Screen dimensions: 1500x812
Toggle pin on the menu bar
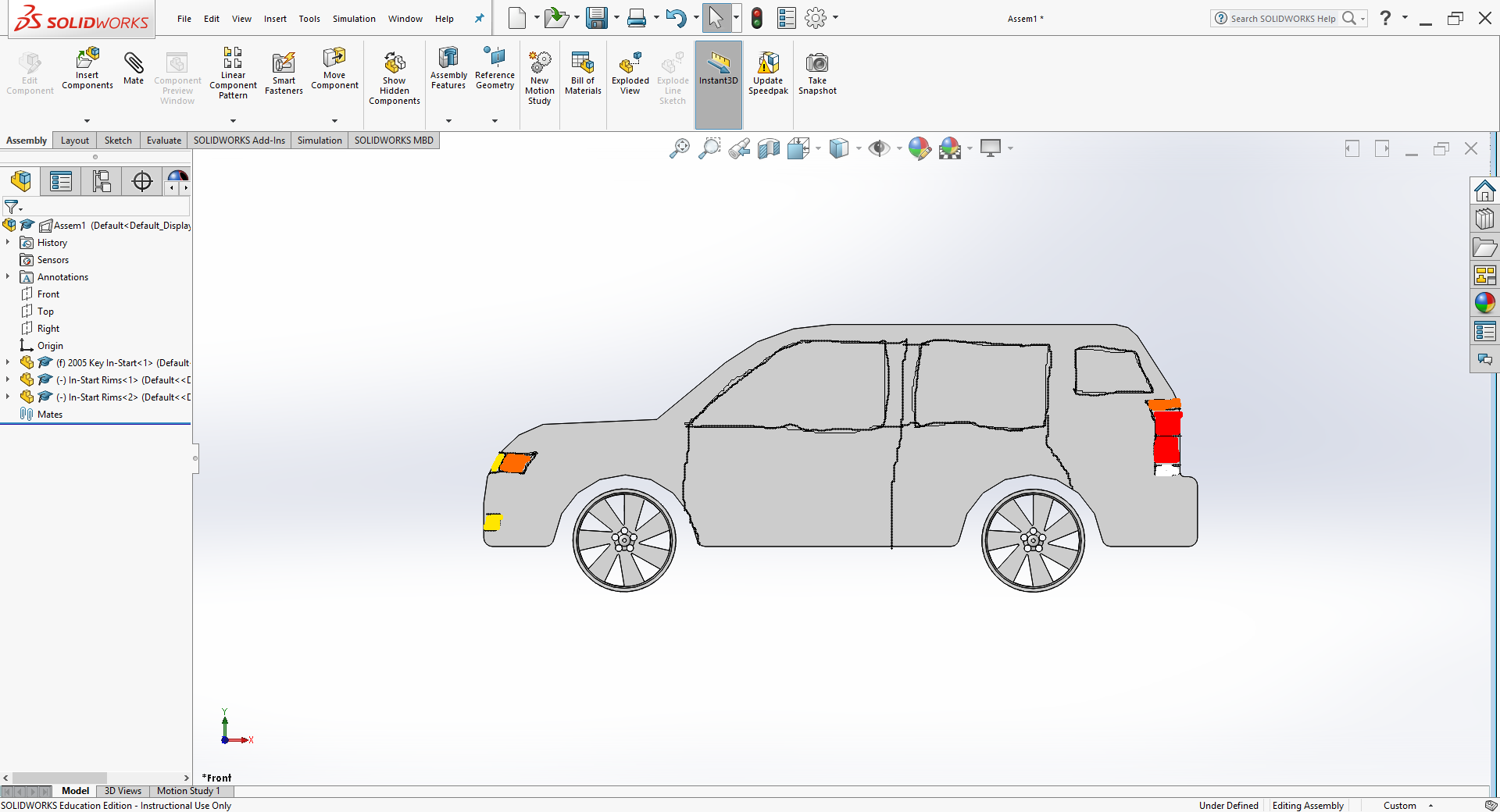tap(479, 19)
